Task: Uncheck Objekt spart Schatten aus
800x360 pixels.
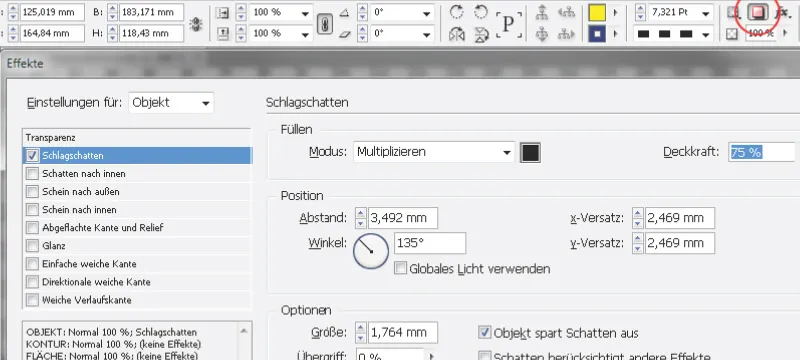Action: [484, 333]
